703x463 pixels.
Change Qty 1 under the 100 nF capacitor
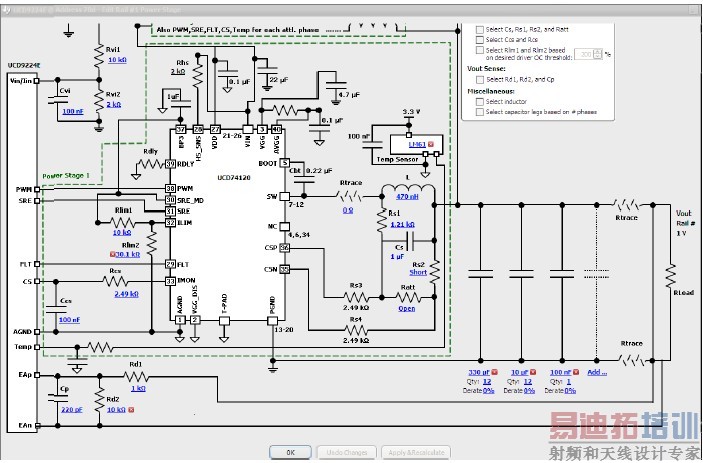click(x=569, y=381)
